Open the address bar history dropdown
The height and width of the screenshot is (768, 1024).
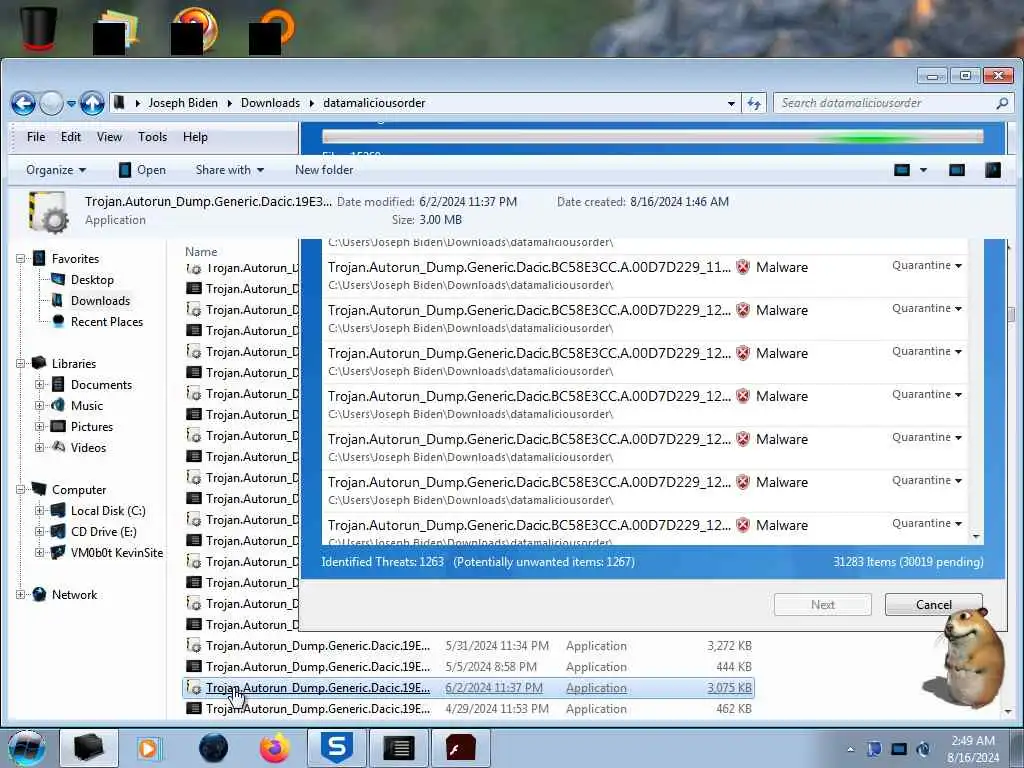pos(731,103)
